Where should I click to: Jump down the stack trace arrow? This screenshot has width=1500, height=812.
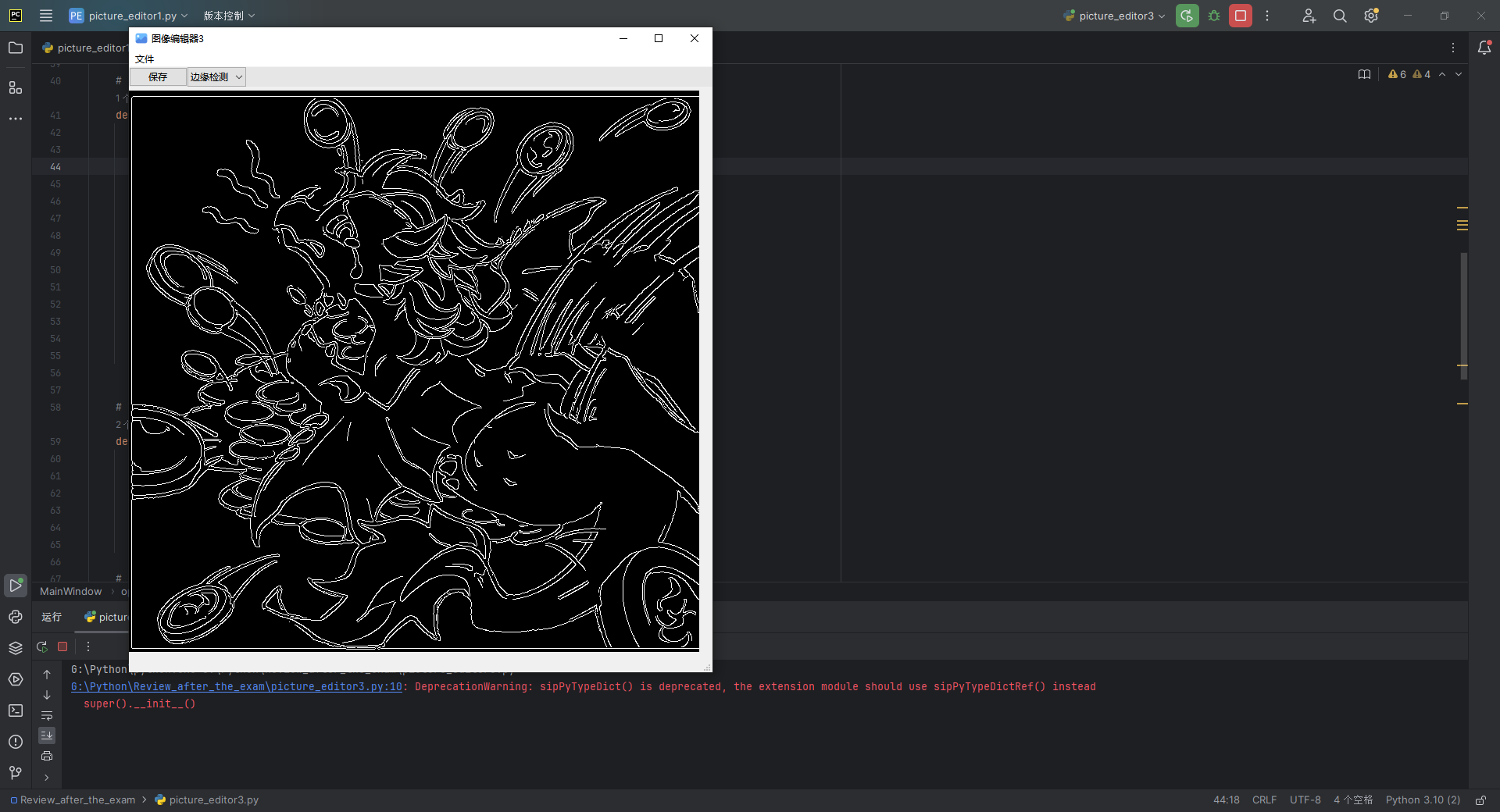click(47, 695)
